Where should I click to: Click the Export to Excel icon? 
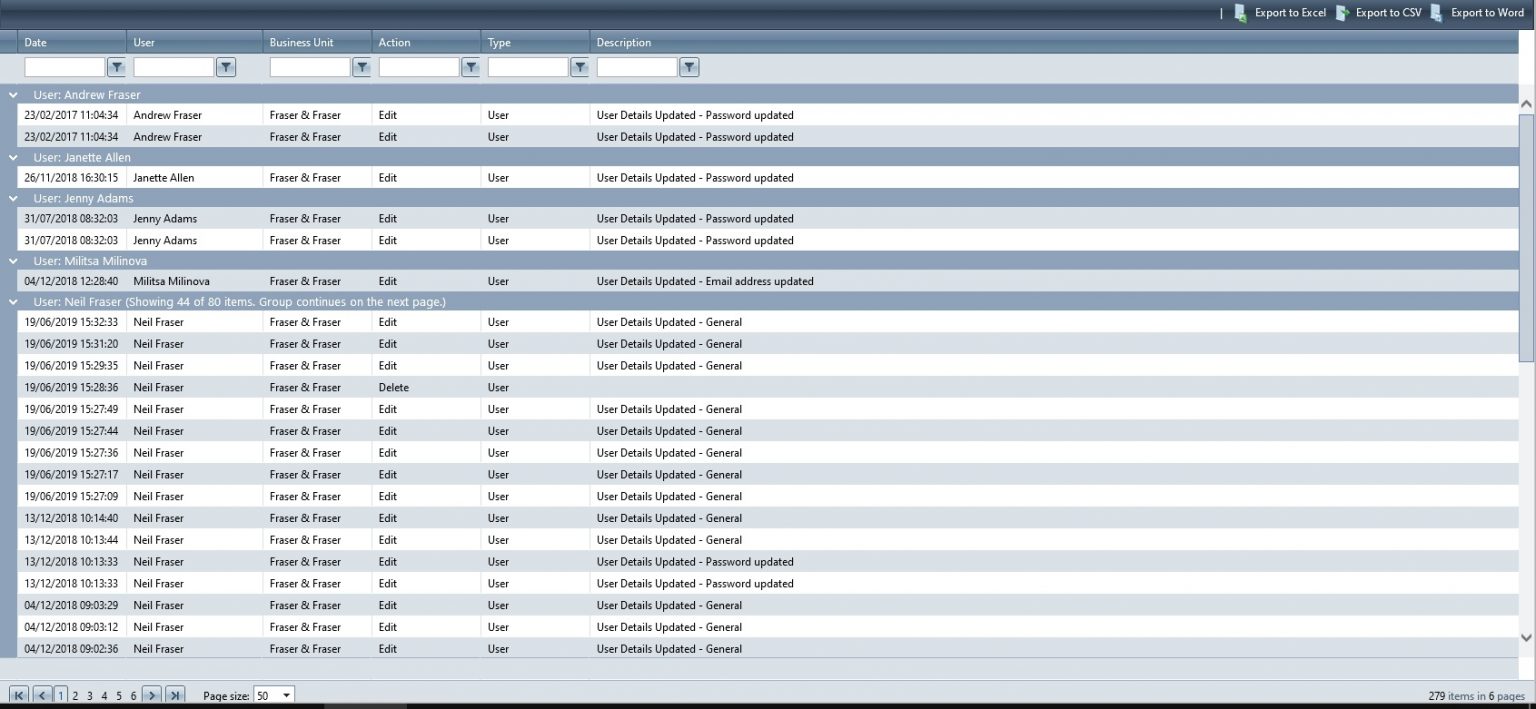1240,13
